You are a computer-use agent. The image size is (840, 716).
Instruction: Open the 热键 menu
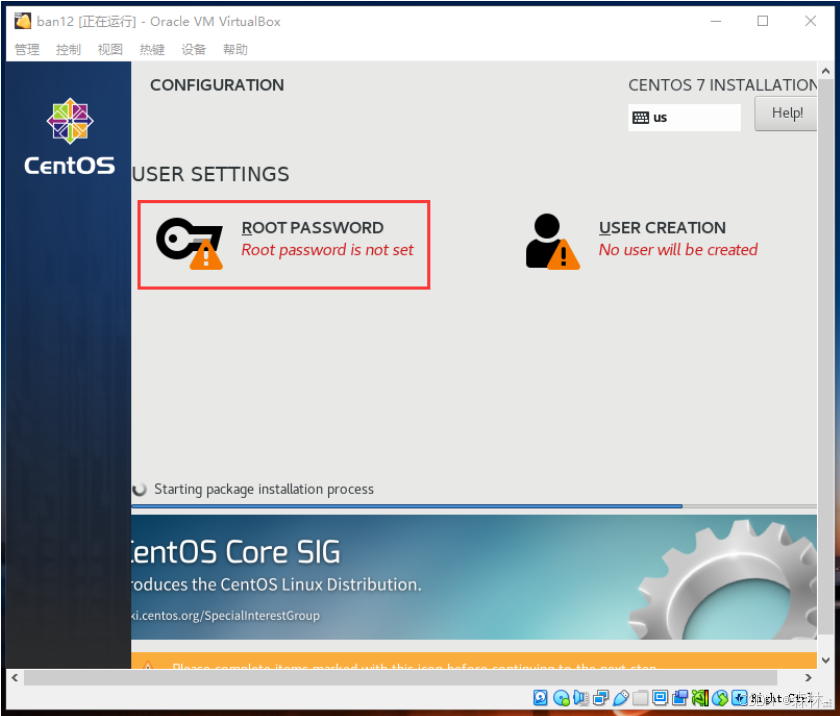152,49
